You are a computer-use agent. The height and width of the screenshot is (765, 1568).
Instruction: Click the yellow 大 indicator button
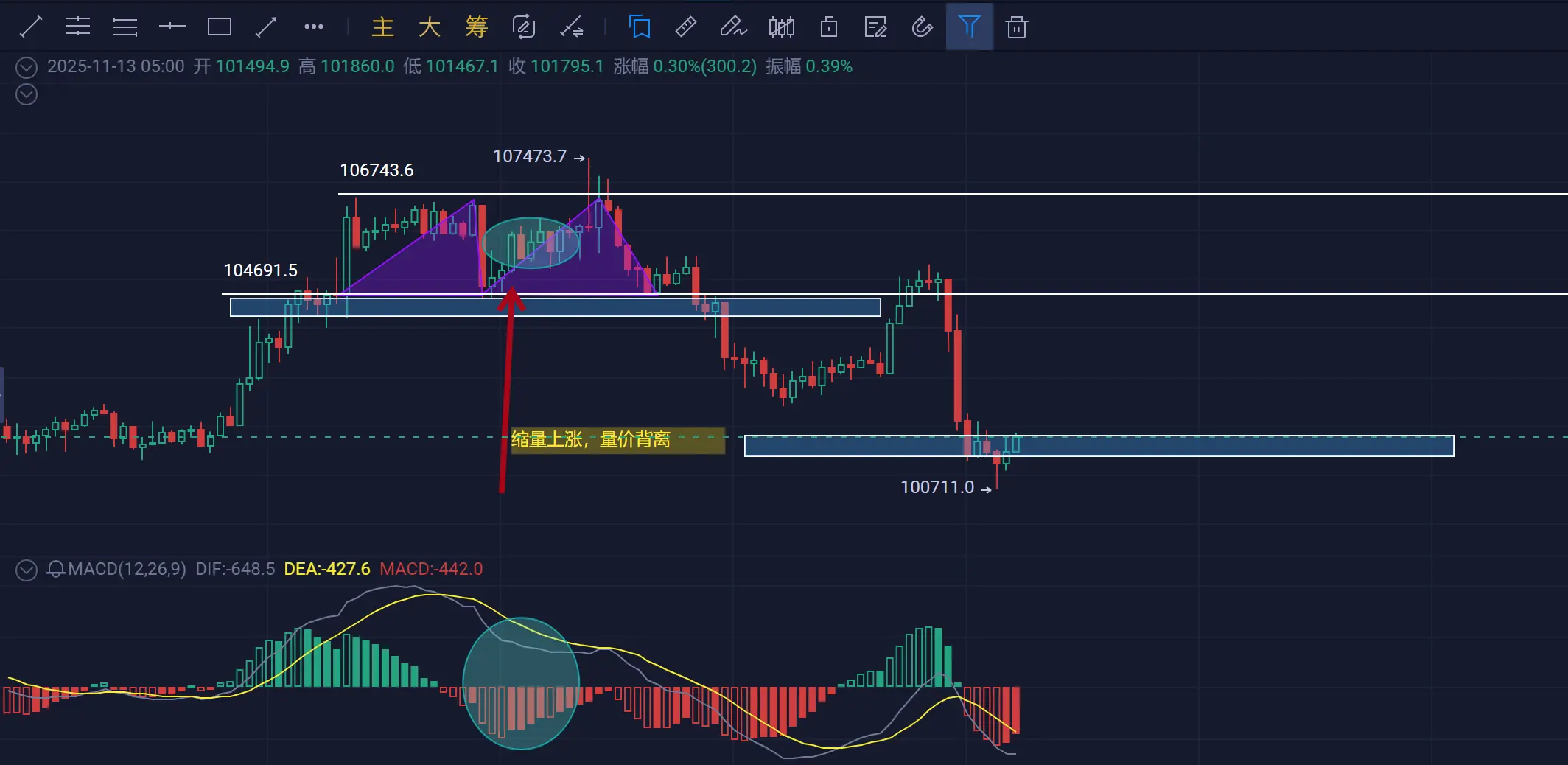(x=430, y=27)
